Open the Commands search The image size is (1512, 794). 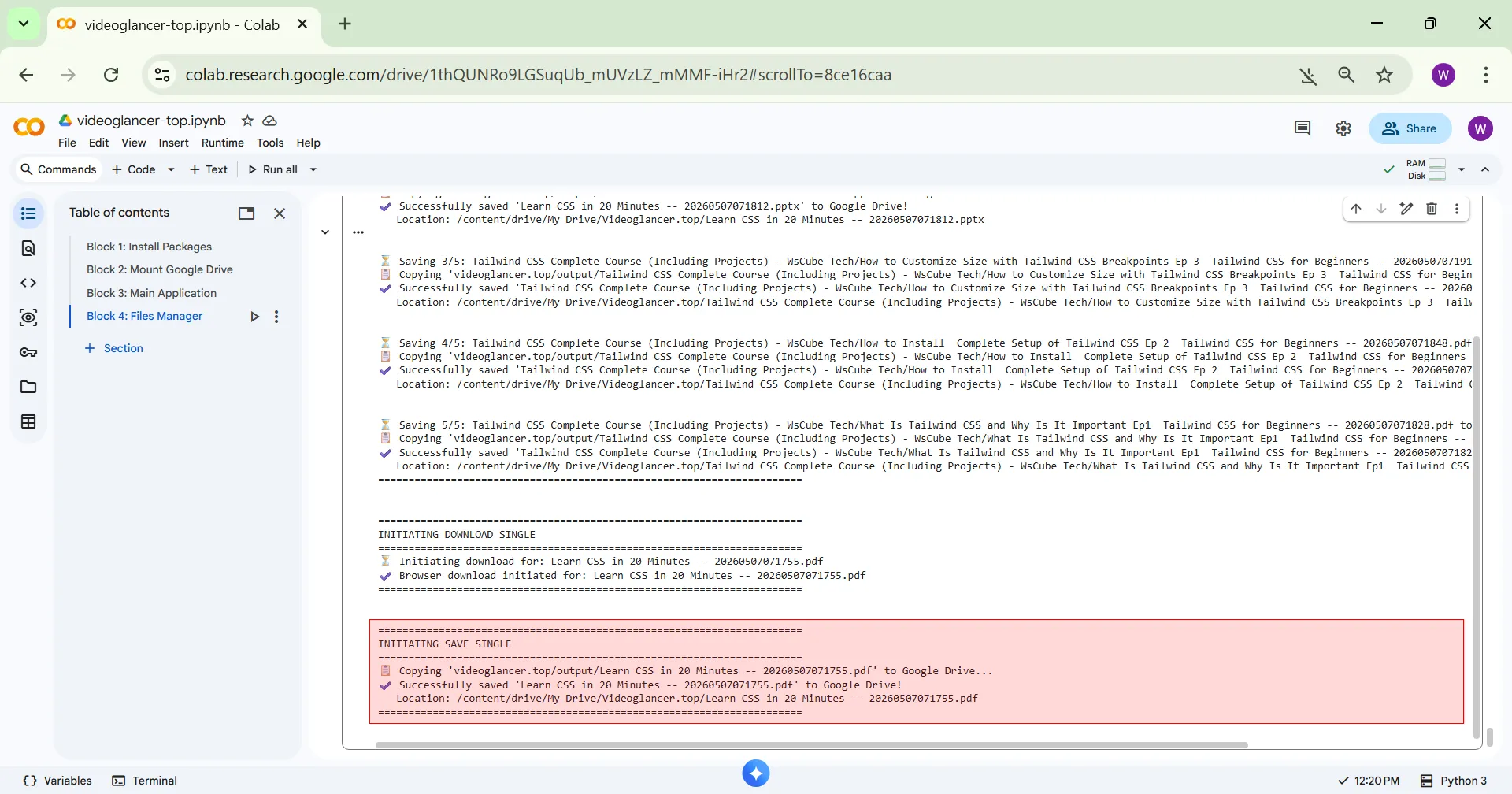[x=58, y=169]
